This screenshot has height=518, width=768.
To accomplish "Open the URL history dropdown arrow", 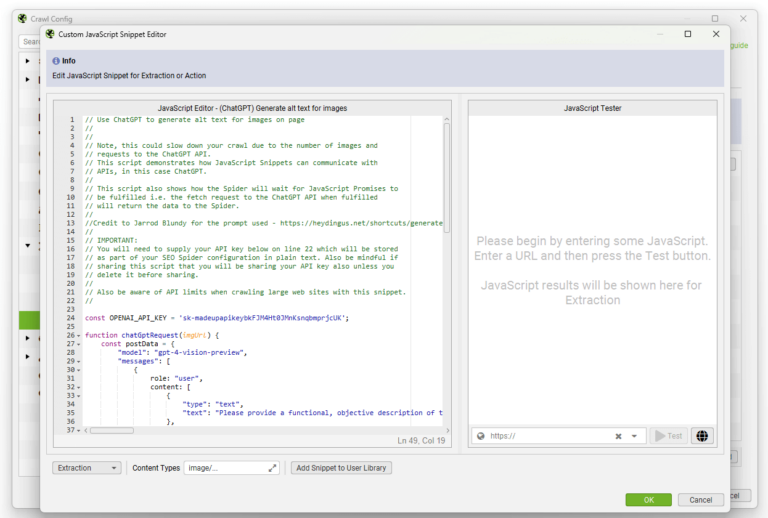I will point(634,436).
